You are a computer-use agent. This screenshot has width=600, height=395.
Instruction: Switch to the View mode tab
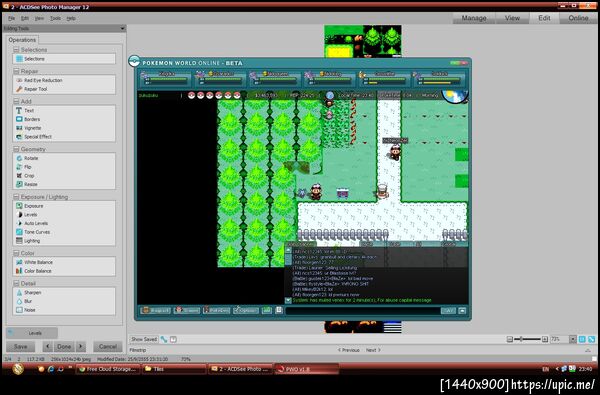point(512,18)
